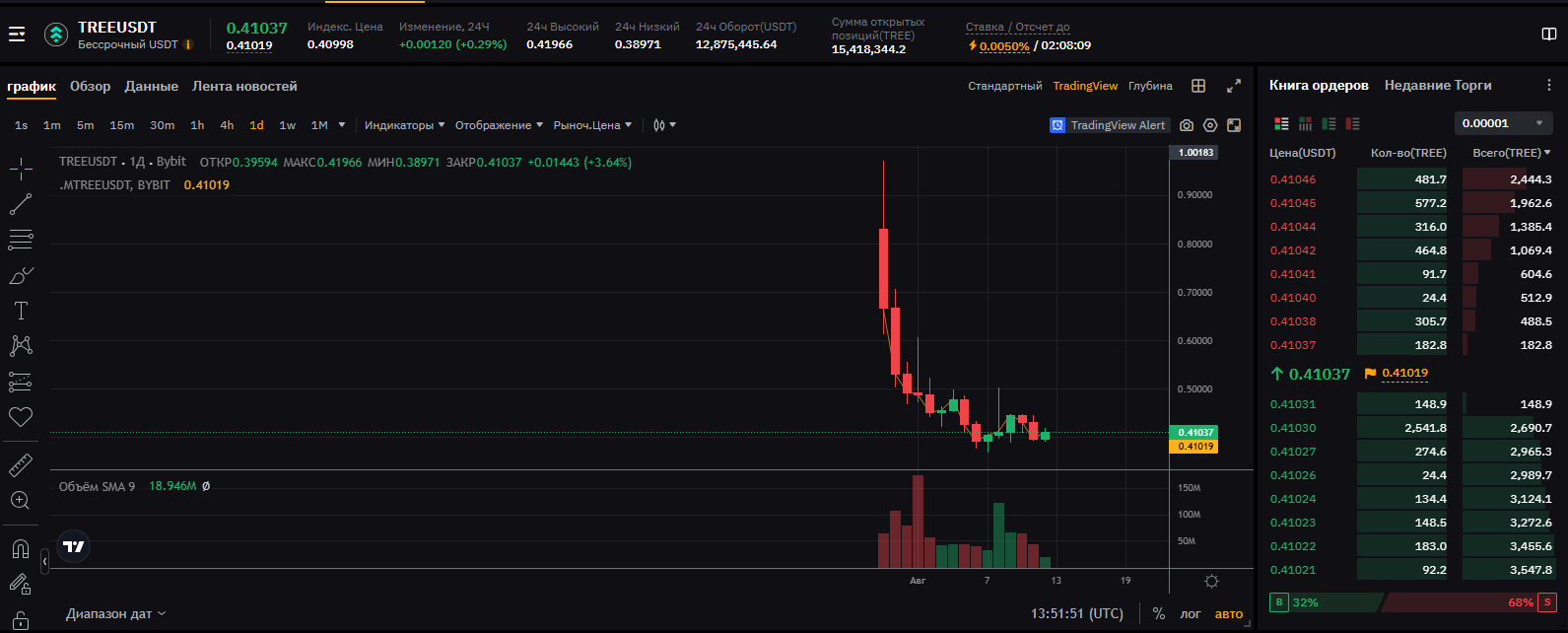
Task: Toggle лог logarithmic scale
Action: click(1191, 613)
